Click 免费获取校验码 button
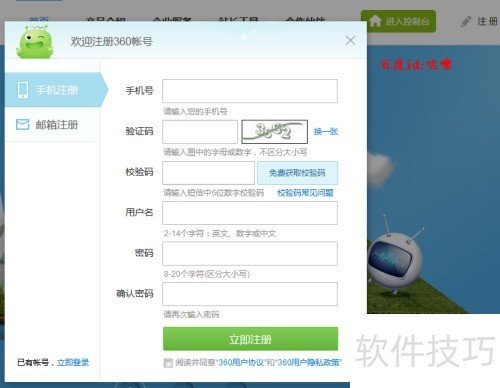Screen dimensions: 500x388 coord(297,173)
